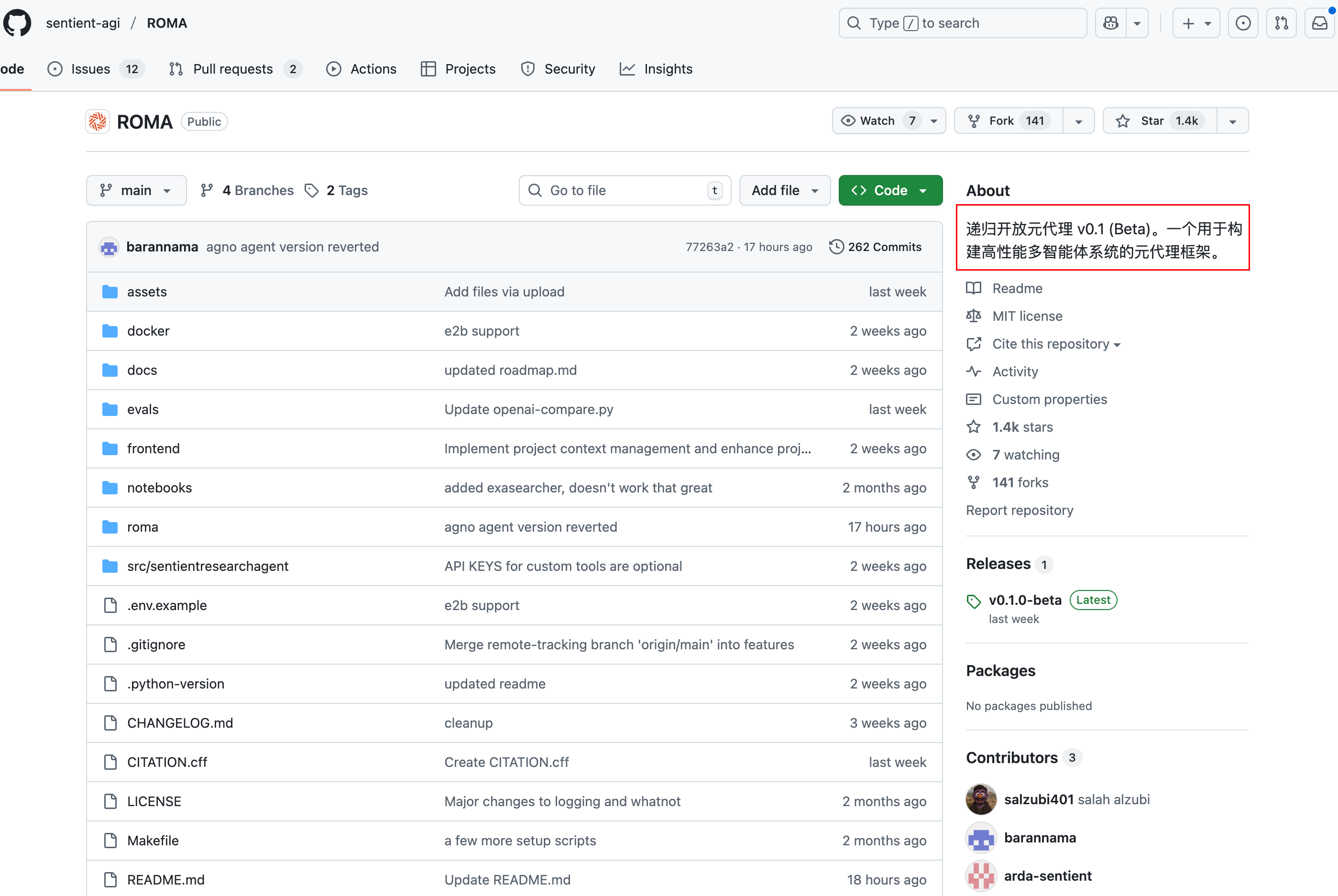The image size is (1338, 896).
Task: Open the main branch selector dropdown
Action: [x=136, y=190]
